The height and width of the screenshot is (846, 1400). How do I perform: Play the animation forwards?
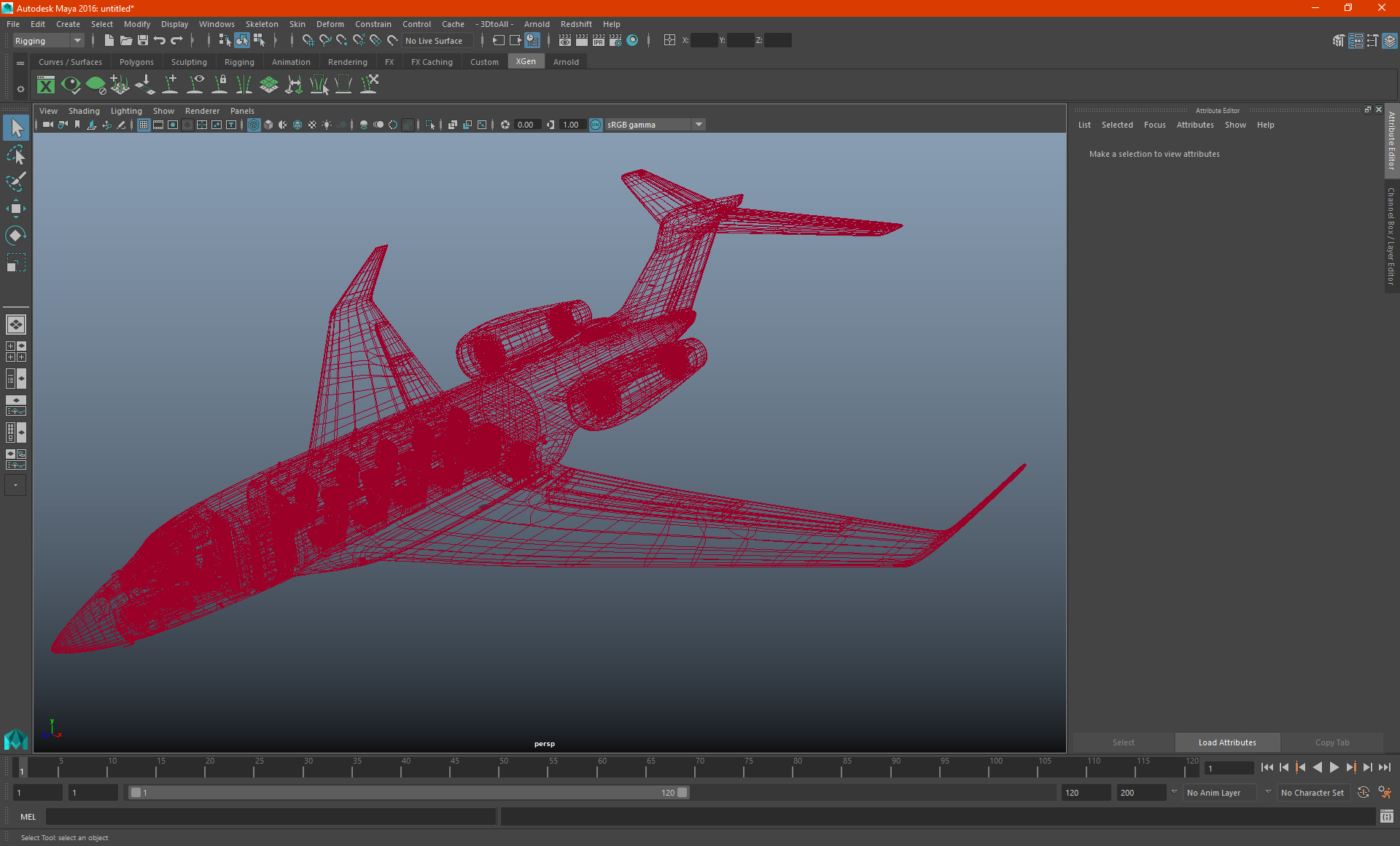(1334, 767)
